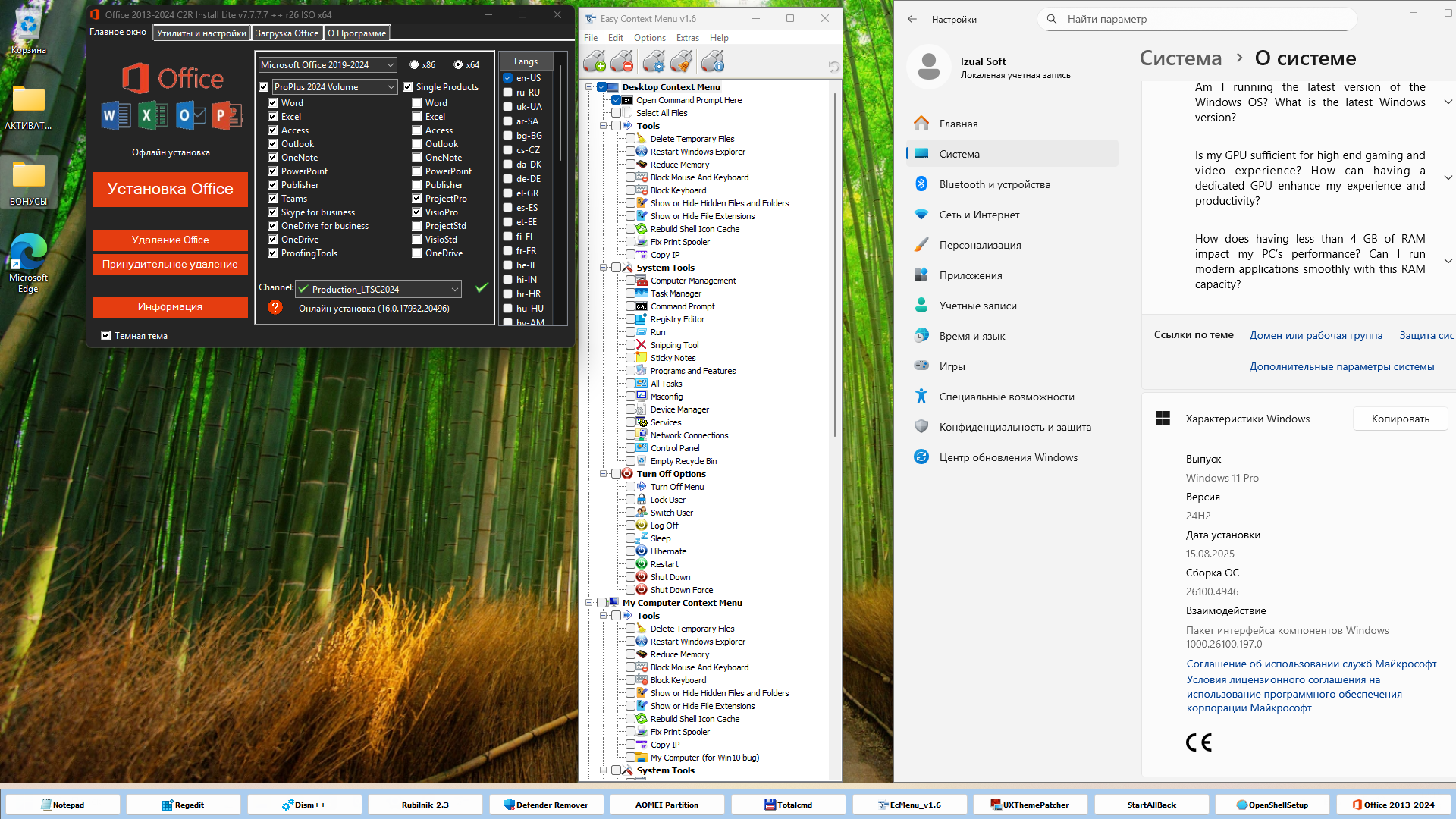
Task: Click the red question mark icon in Office installer
Action: (275, 307)
